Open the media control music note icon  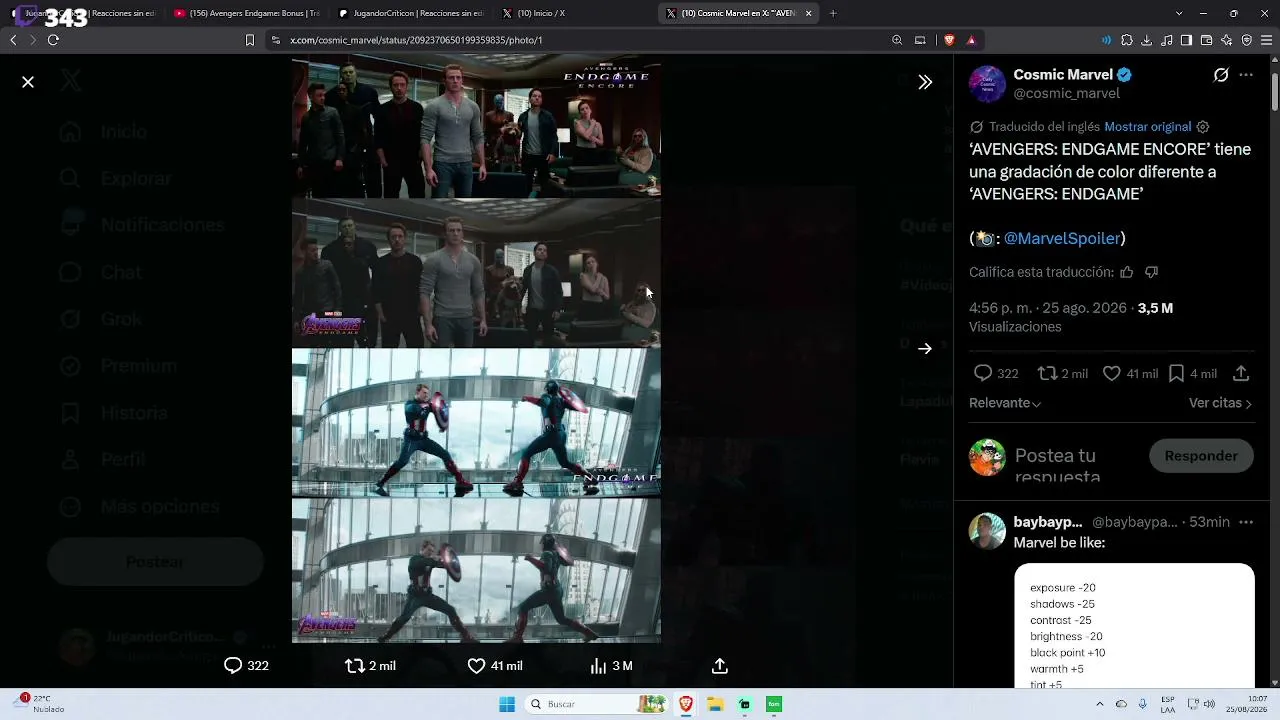[1166, 40]
